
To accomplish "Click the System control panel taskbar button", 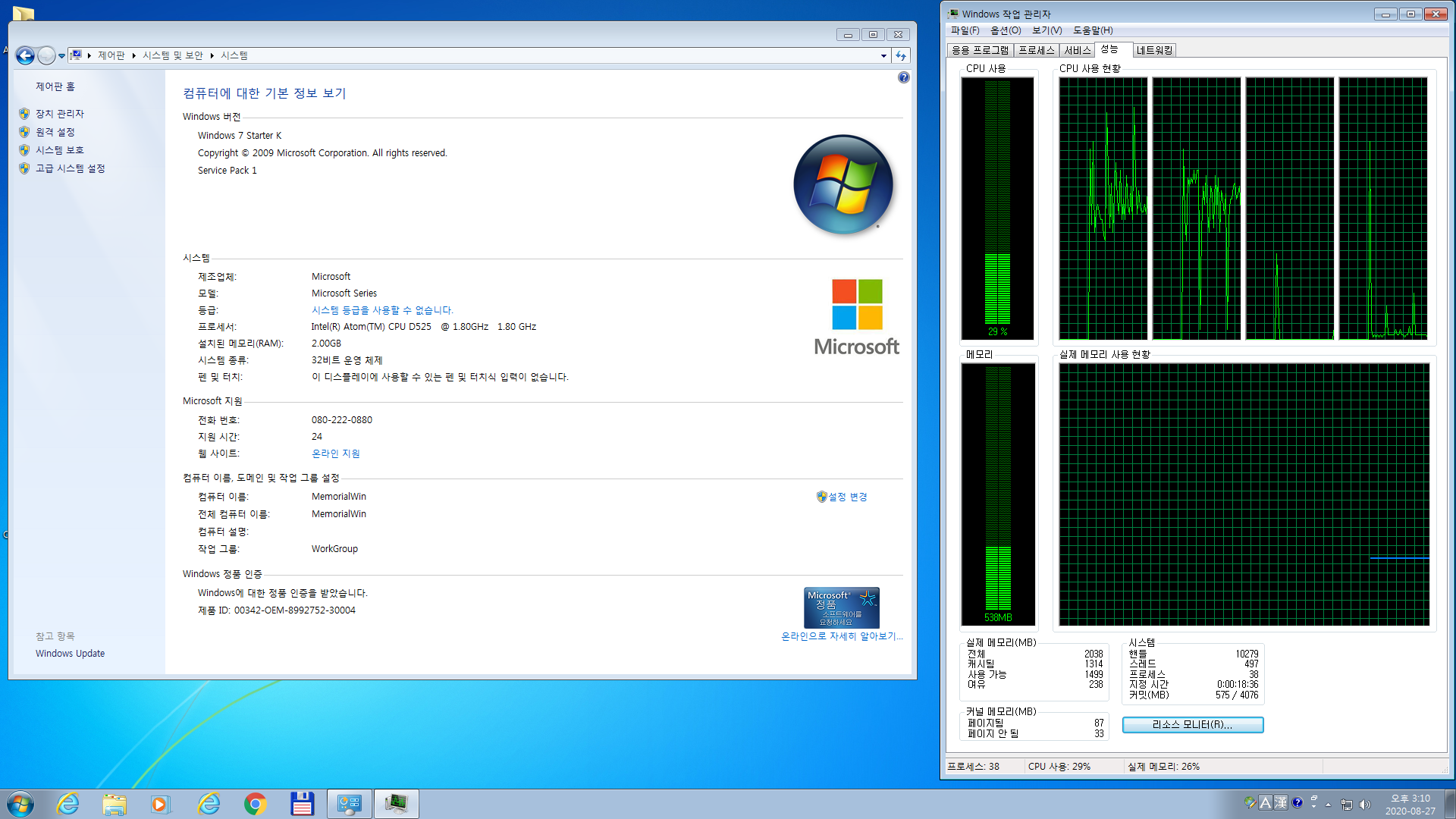I will 350,804.
